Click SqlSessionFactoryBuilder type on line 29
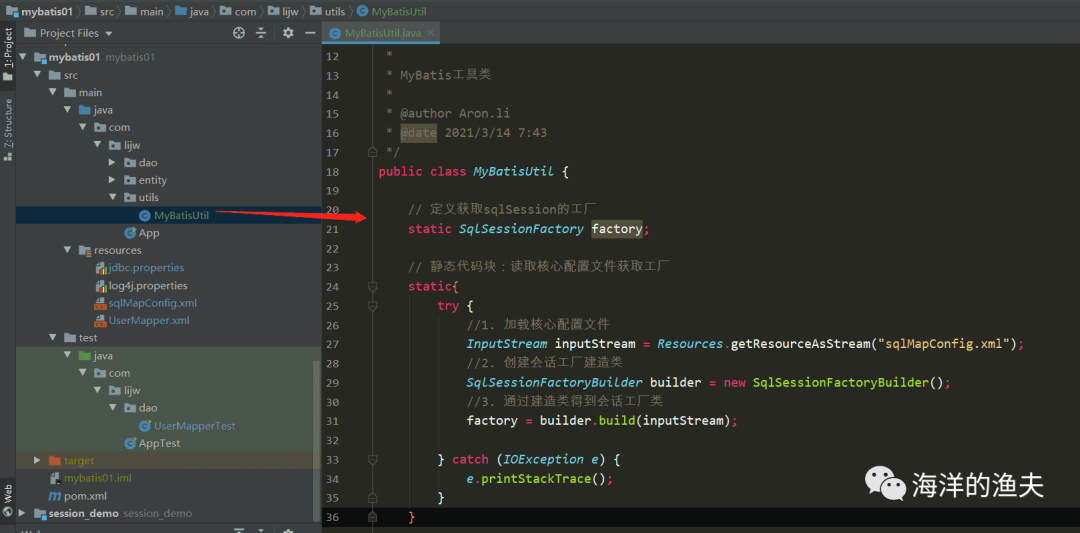 click(554, 382)
